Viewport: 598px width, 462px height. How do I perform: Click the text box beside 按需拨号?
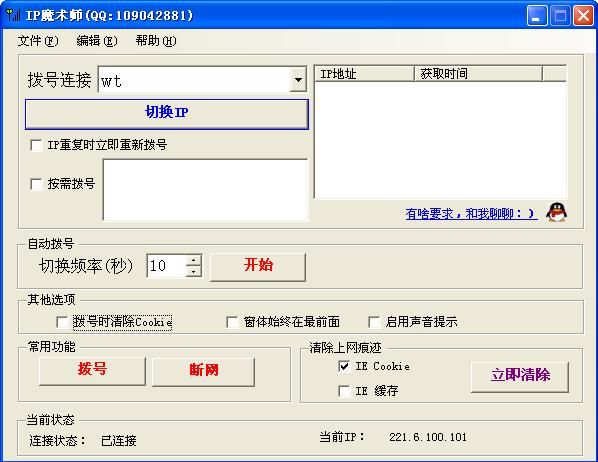205,190
